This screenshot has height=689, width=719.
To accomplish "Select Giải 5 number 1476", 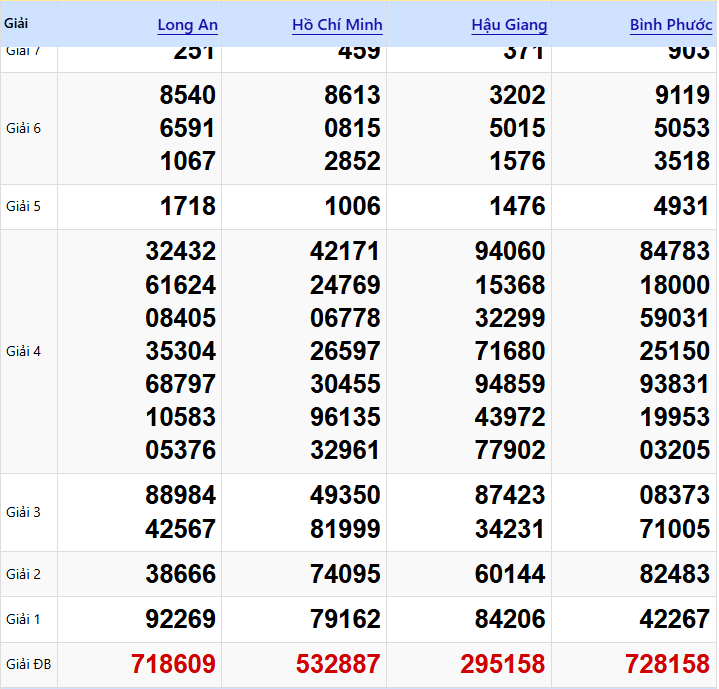I will pos(517,206).
